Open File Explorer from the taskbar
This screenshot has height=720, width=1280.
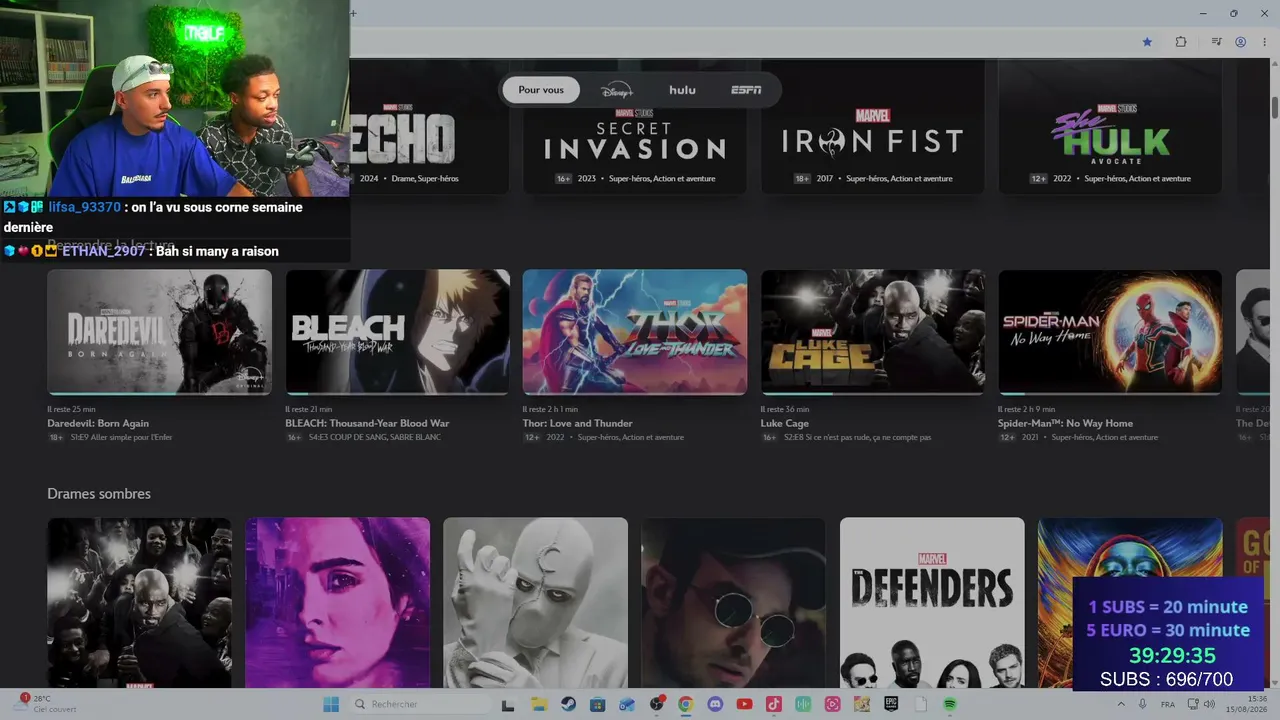(x=540, y=704)
